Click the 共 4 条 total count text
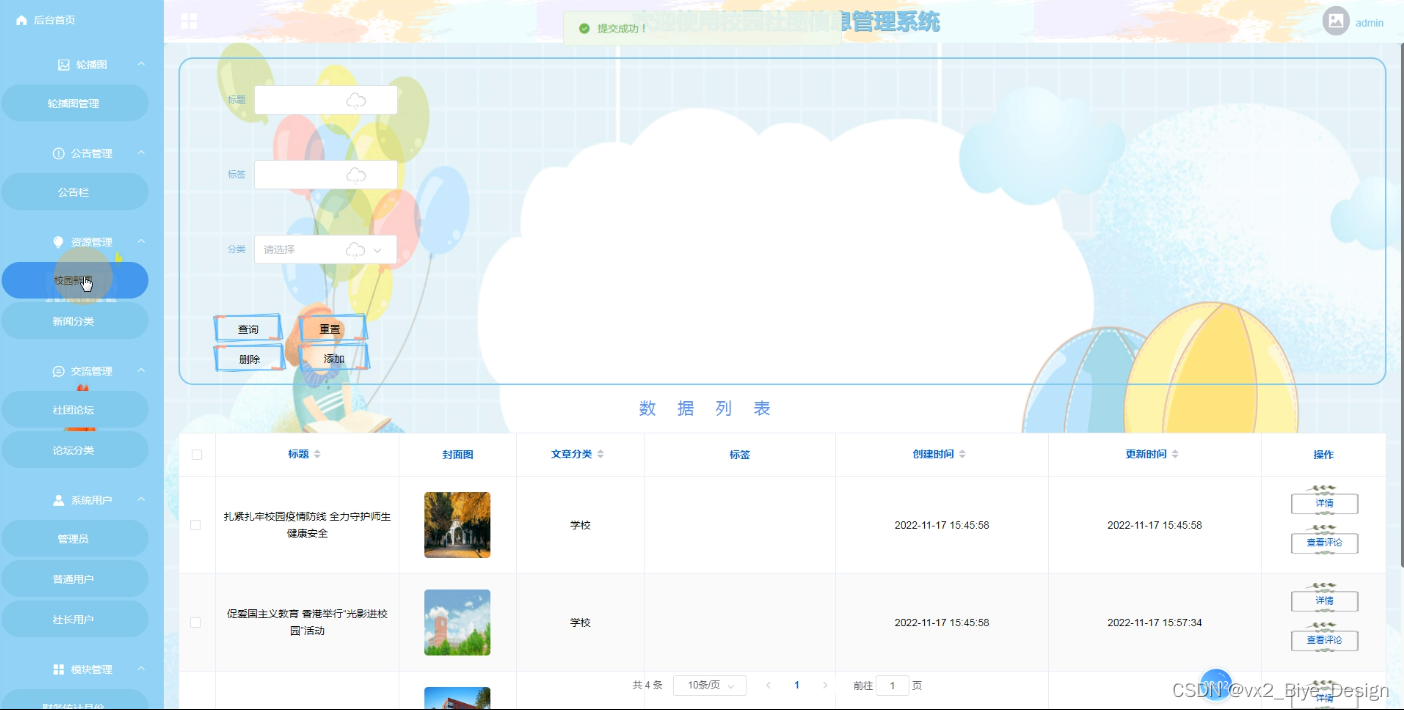Screen dimensions: 1404x710 (x=648, y=686)
